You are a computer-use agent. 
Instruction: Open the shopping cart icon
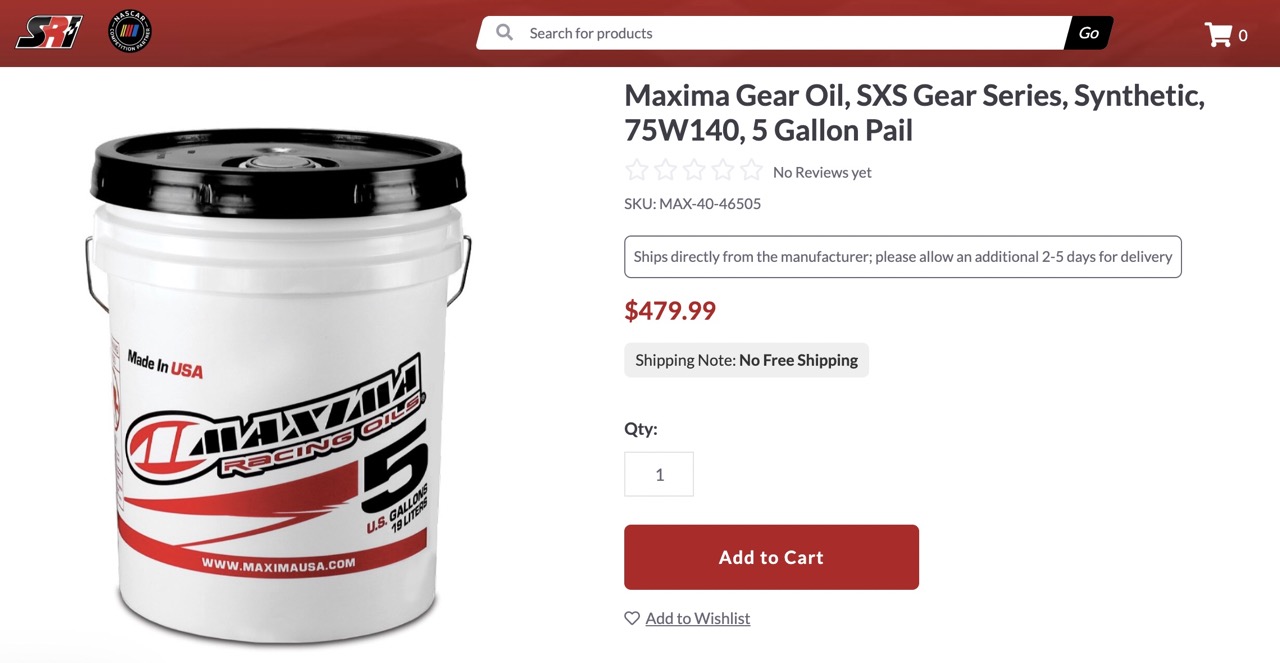pos(1218,35)
